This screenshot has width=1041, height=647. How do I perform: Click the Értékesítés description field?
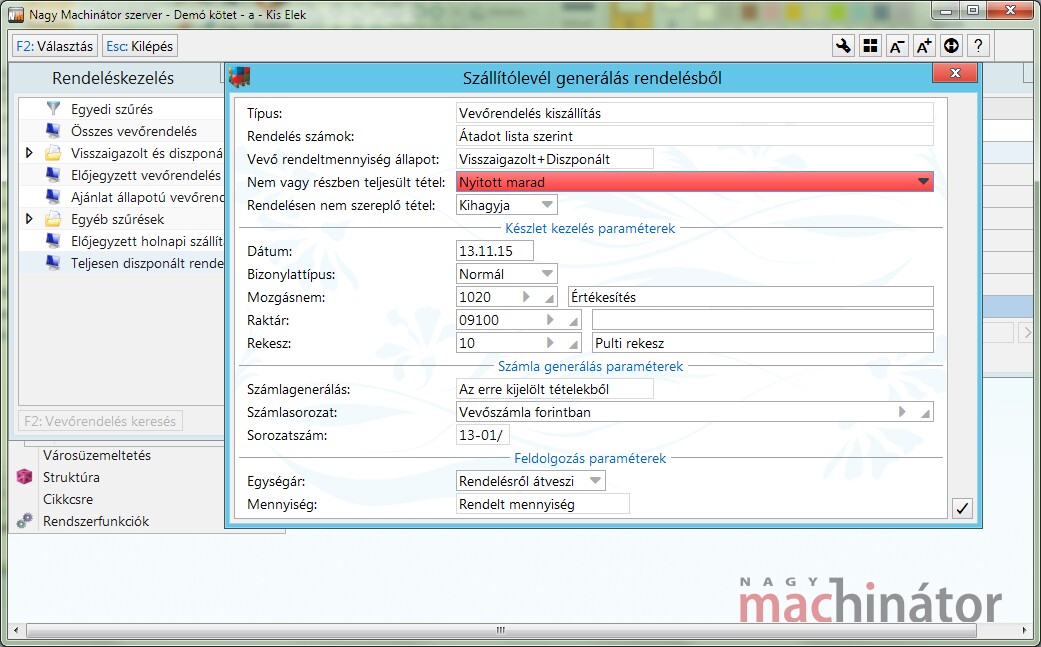(x=750, y=297)
